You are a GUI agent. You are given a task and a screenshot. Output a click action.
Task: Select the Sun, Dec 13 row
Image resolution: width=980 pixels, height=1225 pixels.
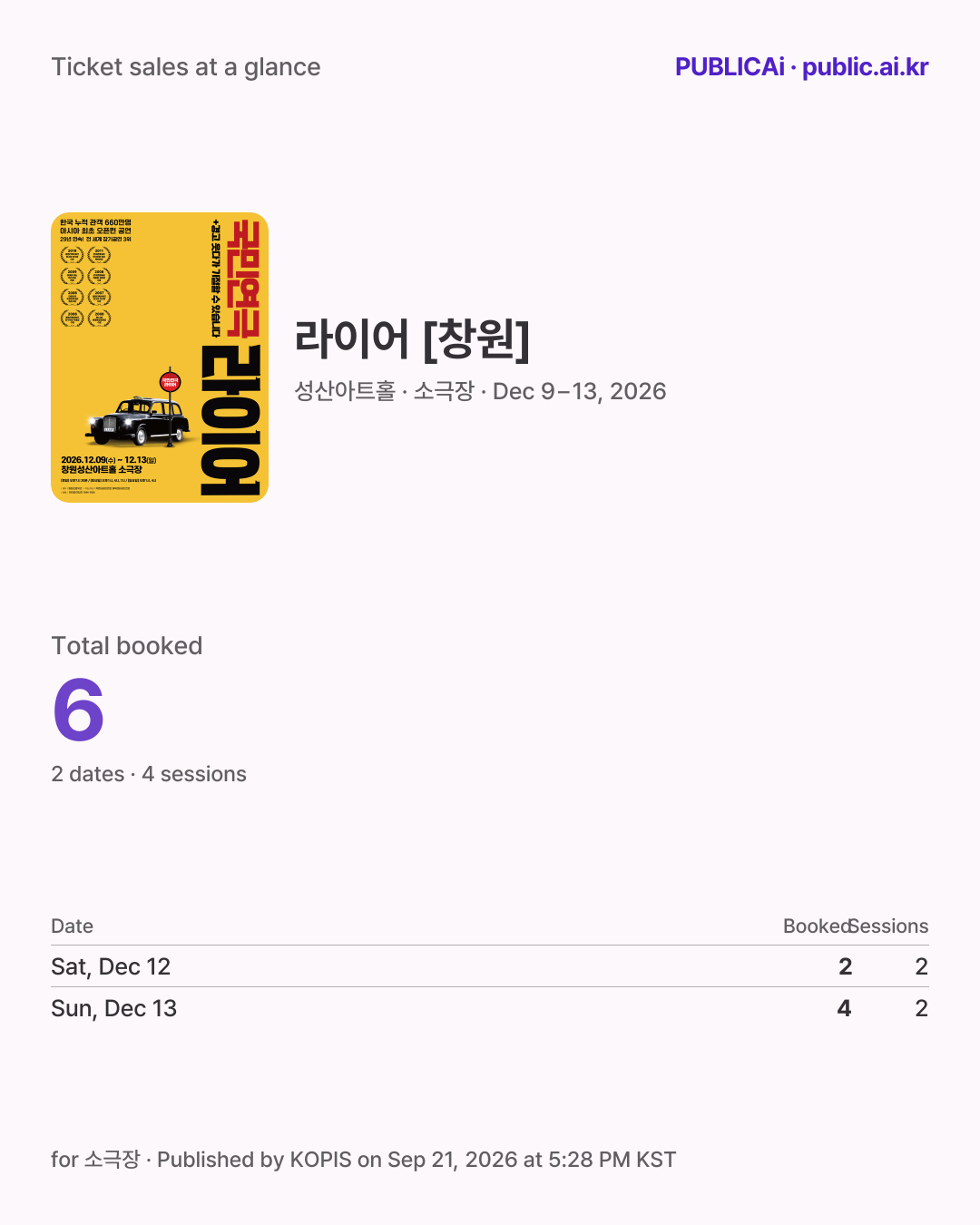(x=490, y=1008)
